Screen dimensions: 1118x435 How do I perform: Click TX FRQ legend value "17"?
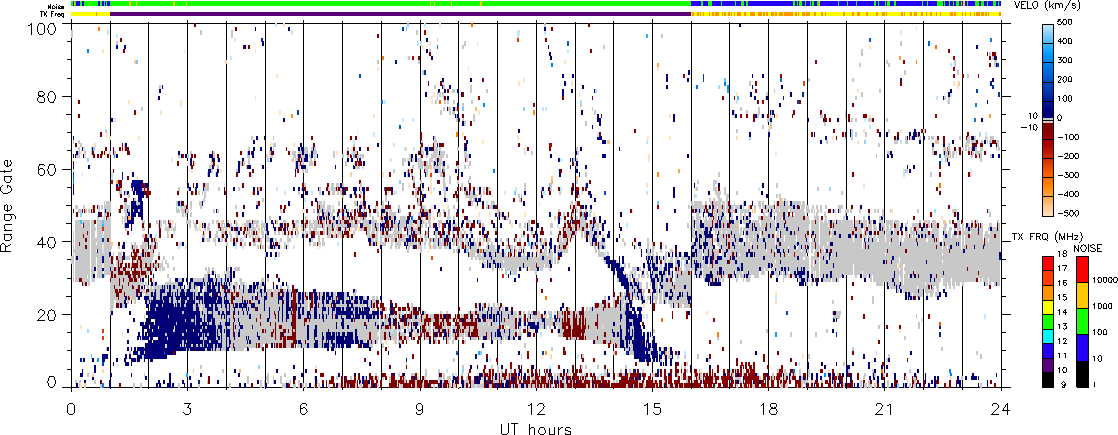[x=1062, y=269]
